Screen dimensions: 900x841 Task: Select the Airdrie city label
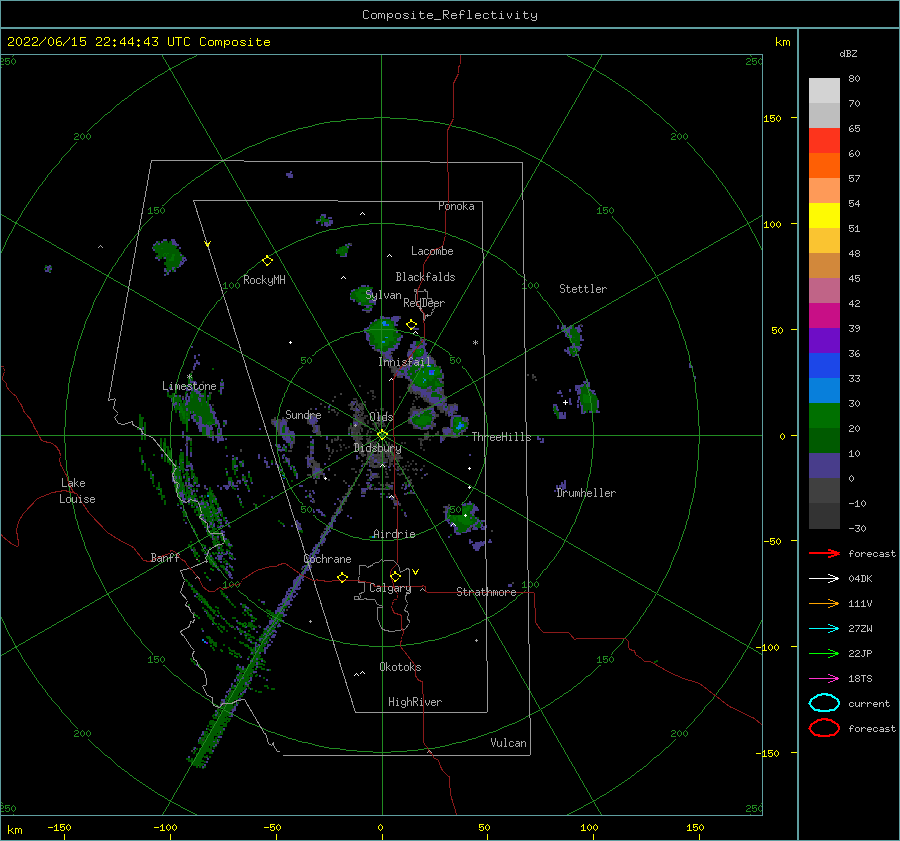coord(394,534)
